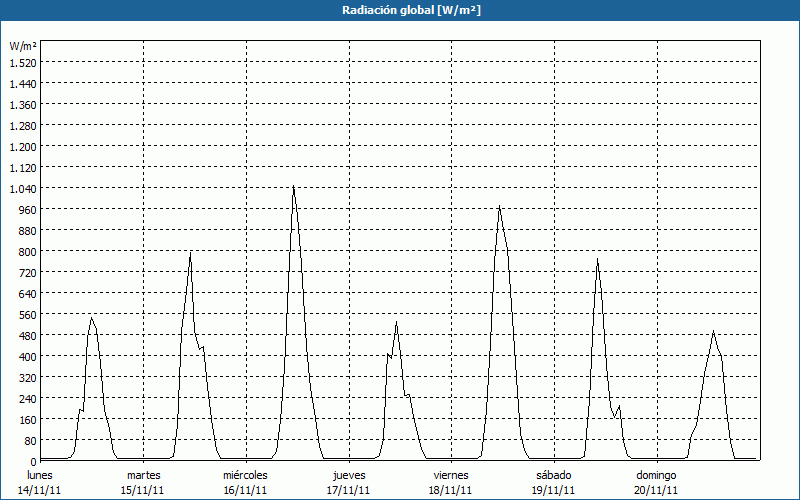The image size is (800, 500).
Task: Select the 1.040 y-axis value
Action: pyautogui.click(x=23, y=189)
